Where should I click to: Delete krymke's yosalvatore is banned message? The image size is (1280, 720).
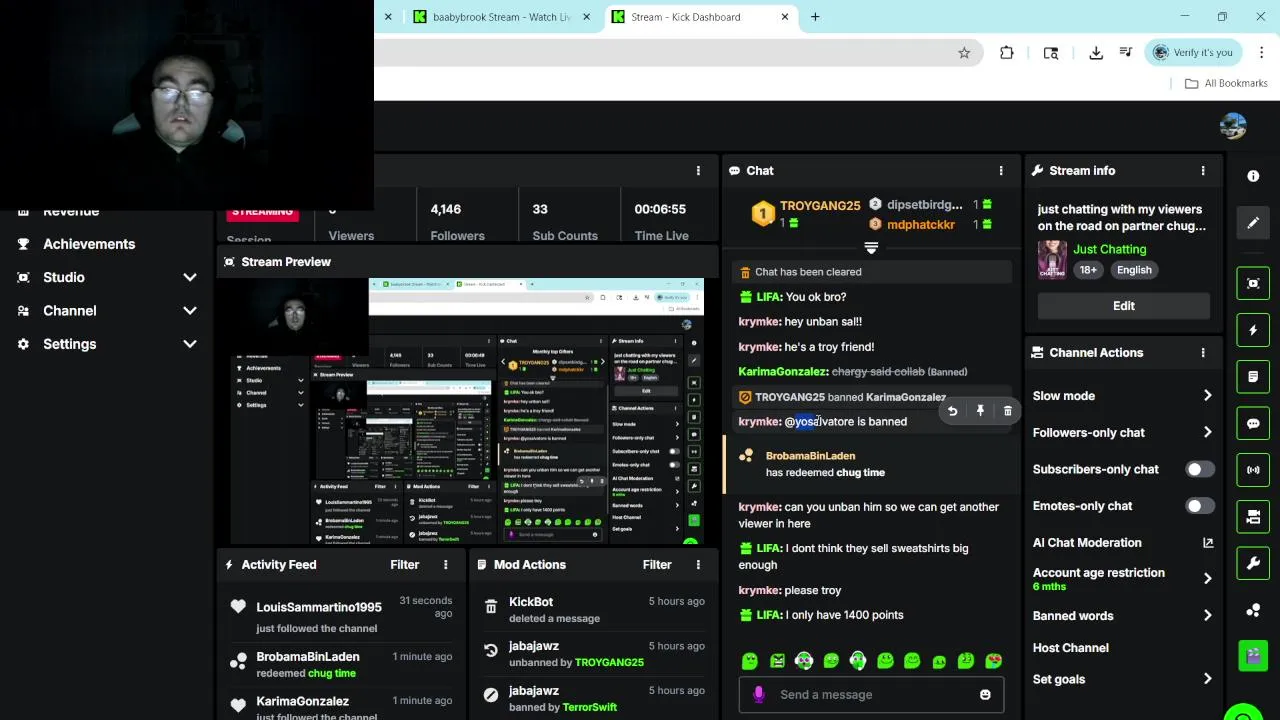click(x=1007, y=411)
